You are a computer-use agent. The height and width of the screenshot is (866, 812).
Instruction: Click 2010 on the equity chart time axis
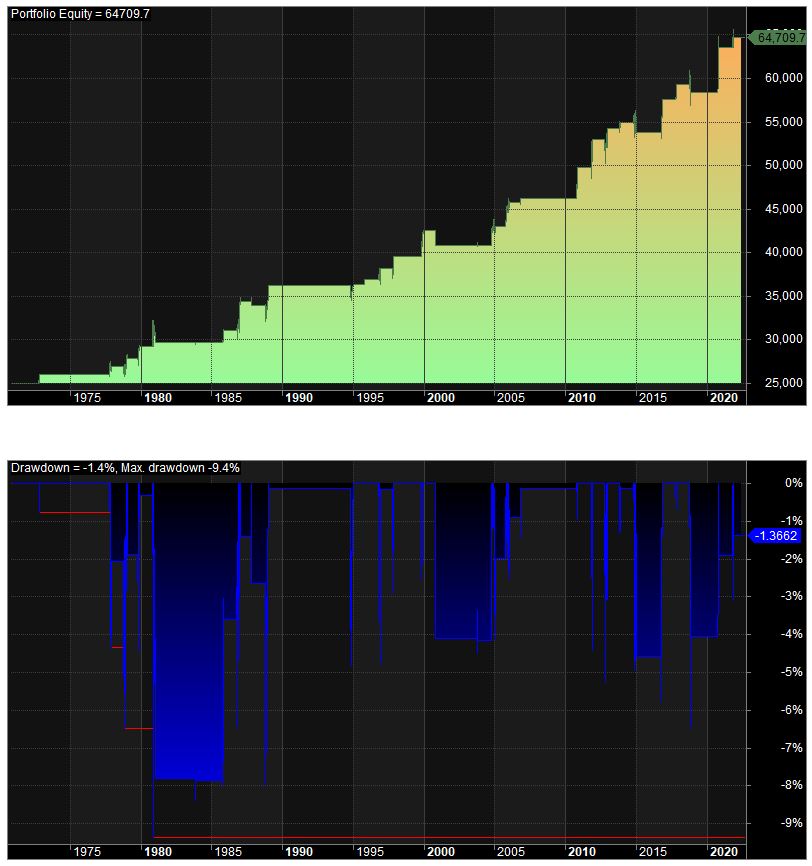coord(582,398)
